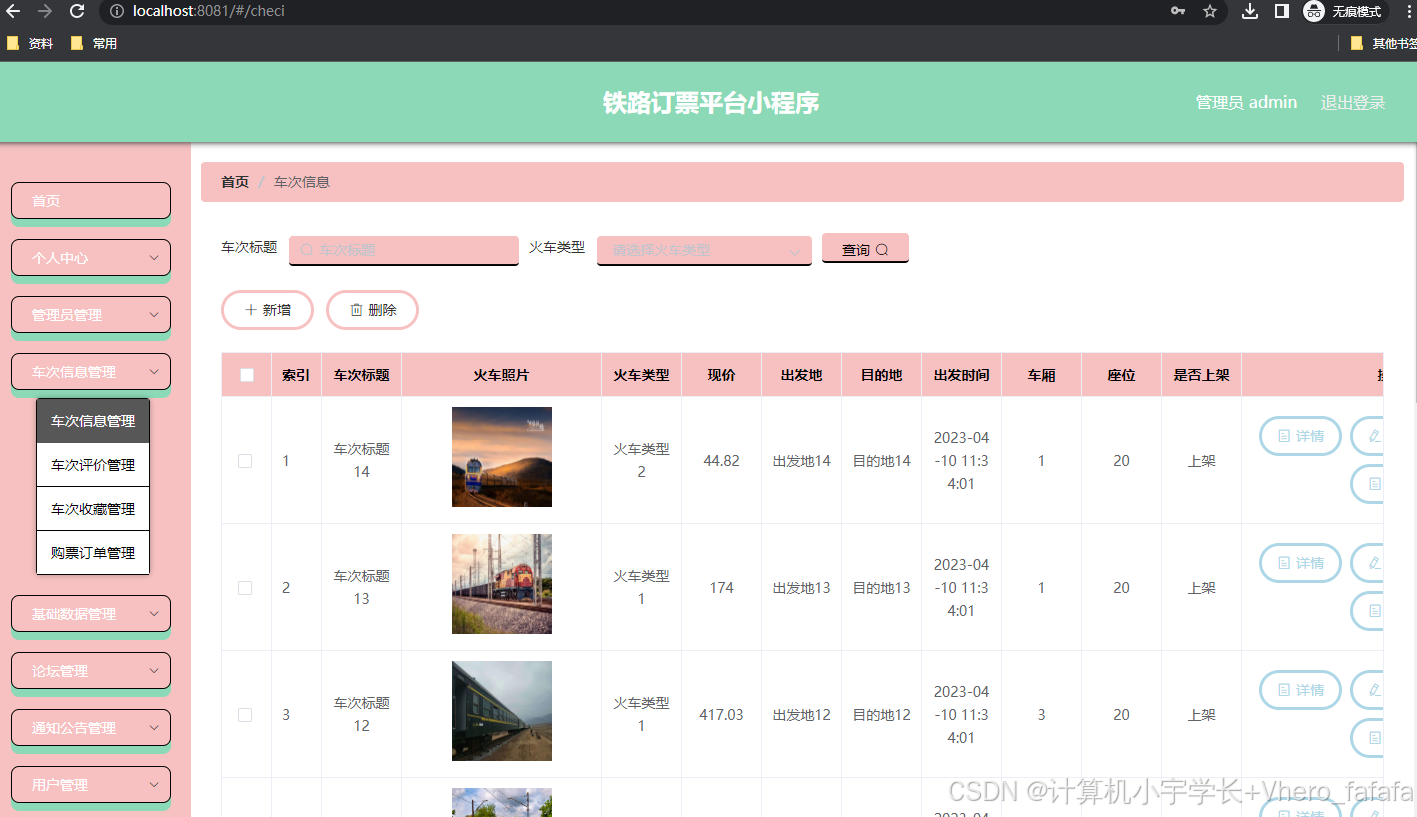
Task: Collapse the 车次信息管理 parent sidebar menu
Action: tap(91, 372)
